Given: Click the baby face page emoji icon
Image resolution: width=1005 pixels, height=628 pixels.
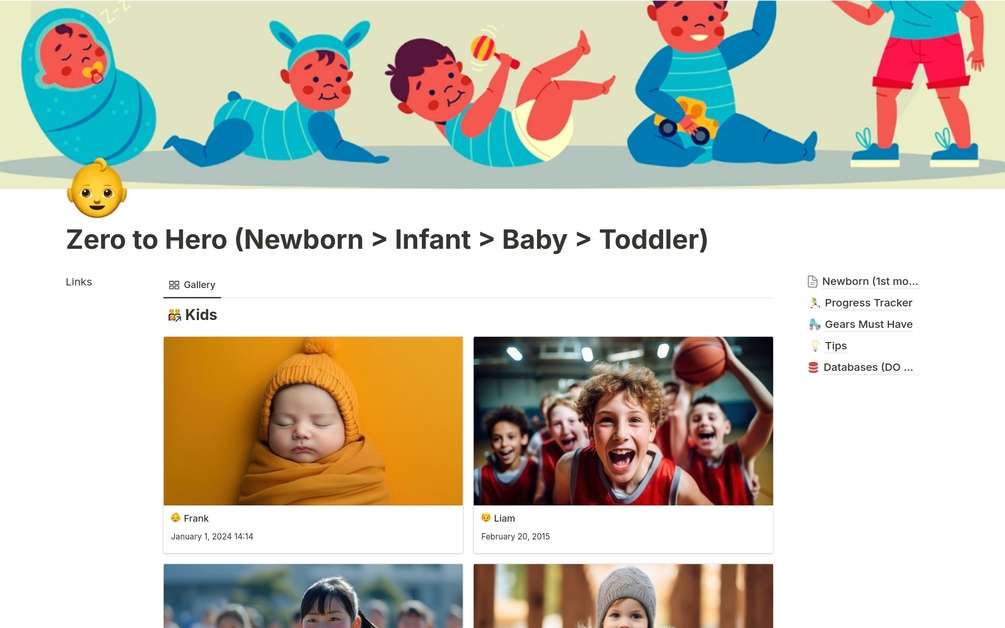Looking at the screenshot, I should click(x=97, y=188).
